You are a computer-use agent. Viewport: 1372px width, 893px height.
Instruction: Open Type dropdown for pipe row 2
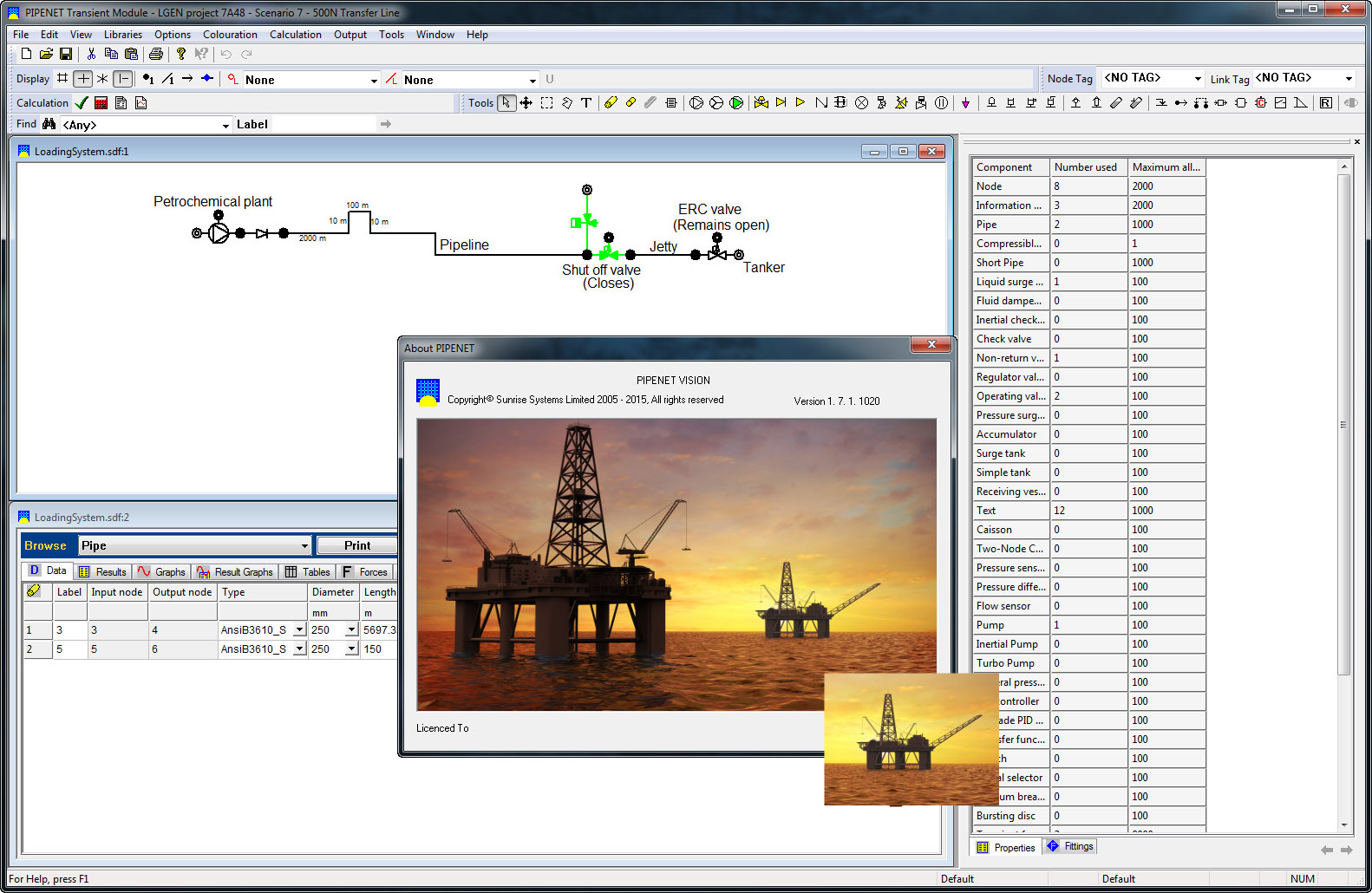coord(300,649)
